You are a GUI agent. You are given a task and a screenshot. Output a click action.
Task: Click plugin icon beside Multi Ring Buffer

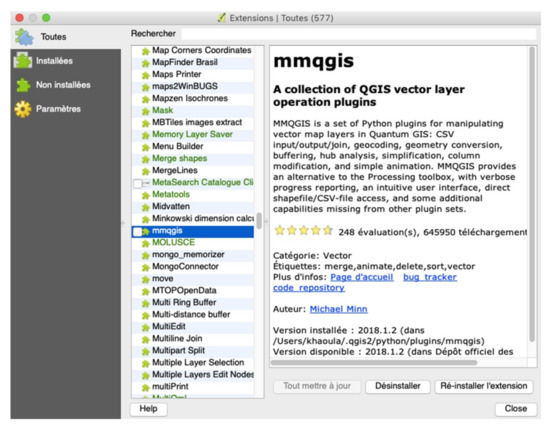pos(146,304)
